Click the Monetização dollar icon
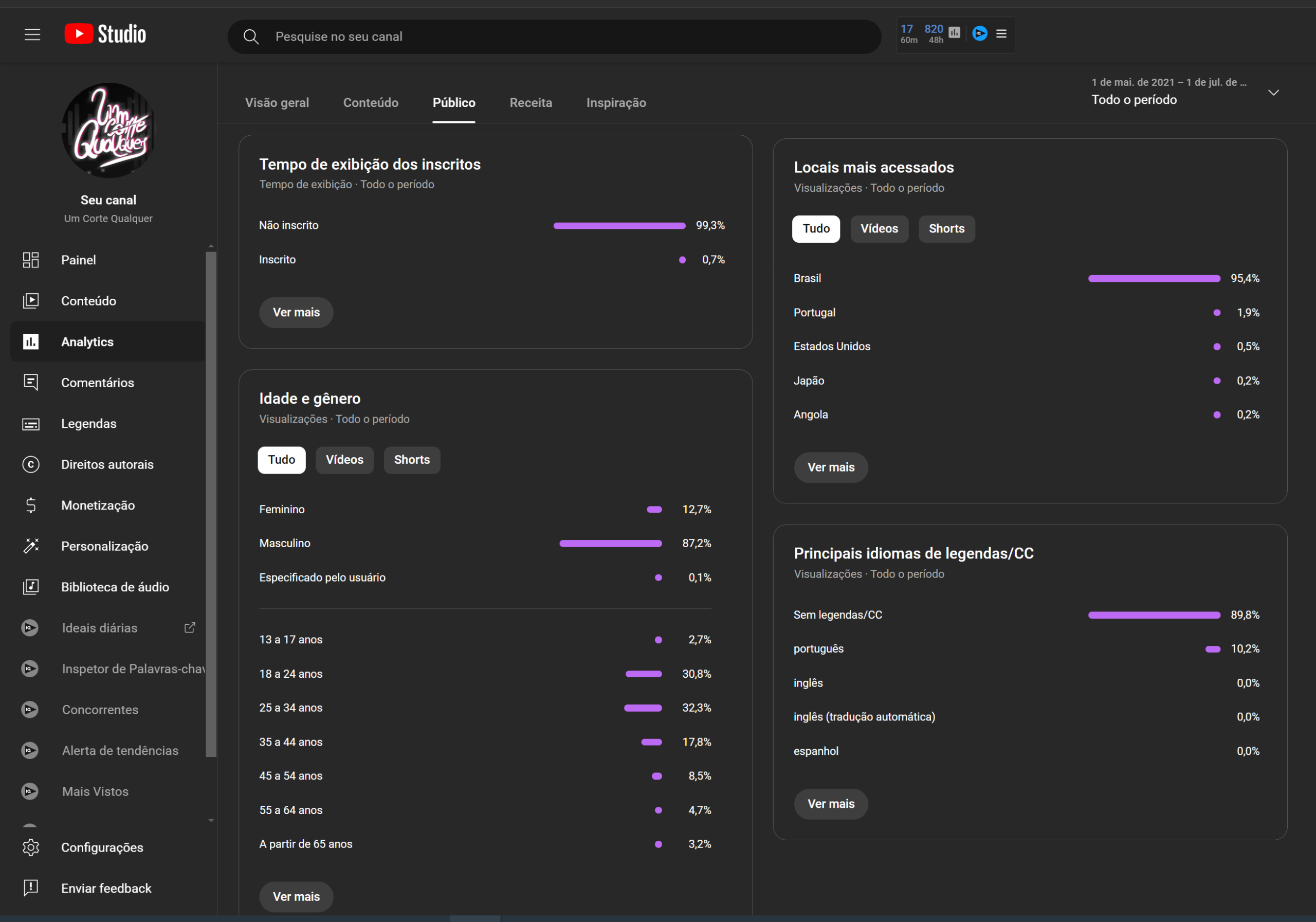 tap(31, 505)
